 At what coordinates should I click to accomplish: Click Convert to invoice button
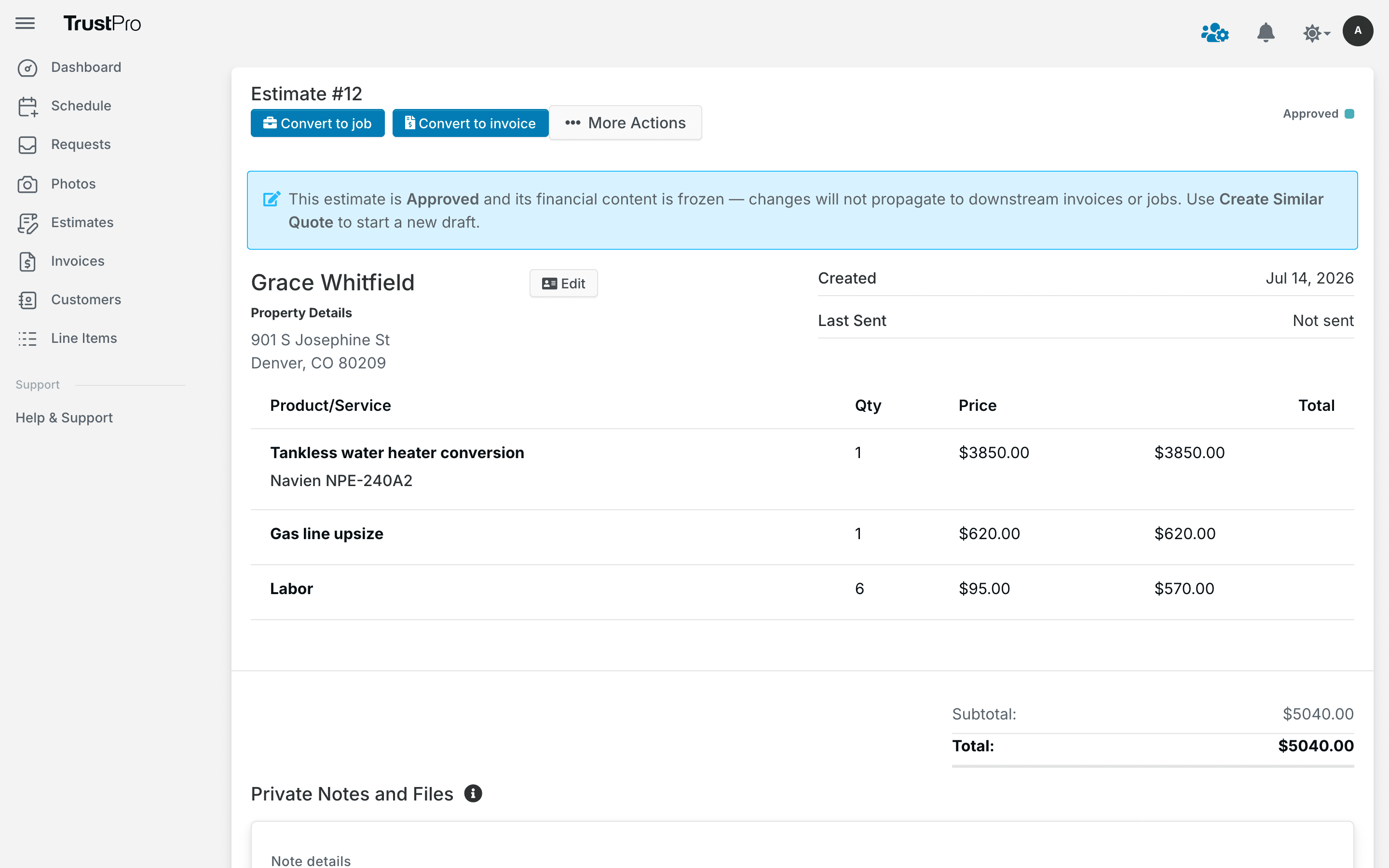470,123
